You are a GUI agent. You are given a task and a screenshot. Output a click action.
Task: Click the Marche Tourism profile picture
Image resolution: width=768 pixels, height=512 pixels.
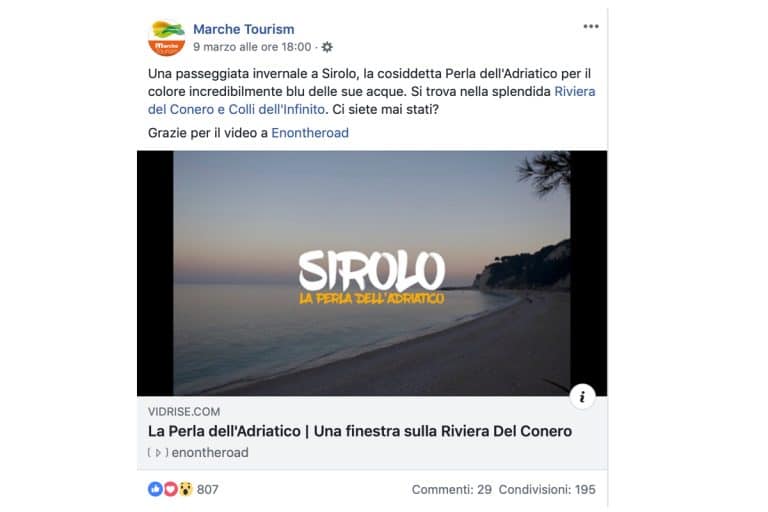coord(167,38)
